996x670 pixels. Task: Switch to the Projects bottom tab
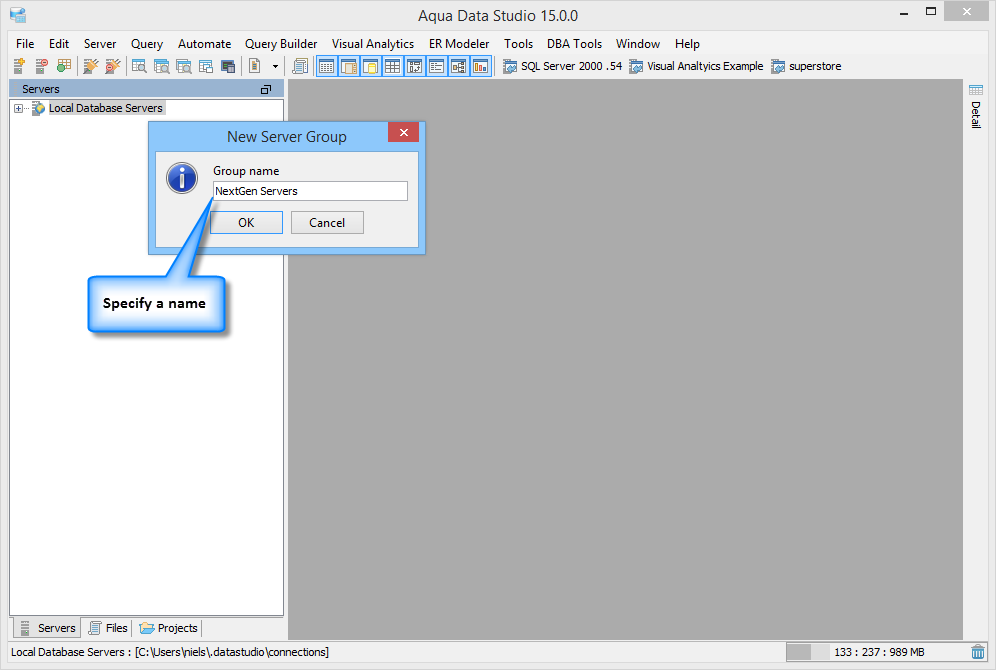(168, 628)
